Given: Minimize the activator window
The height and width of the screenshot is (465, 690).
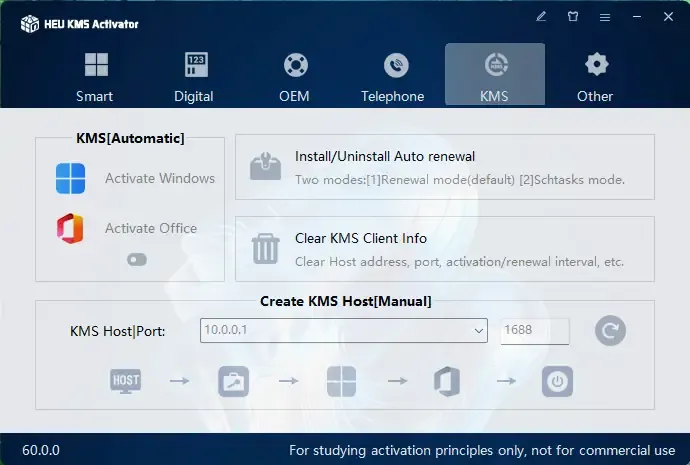Looking at the screenshot, I should [637, 17].
